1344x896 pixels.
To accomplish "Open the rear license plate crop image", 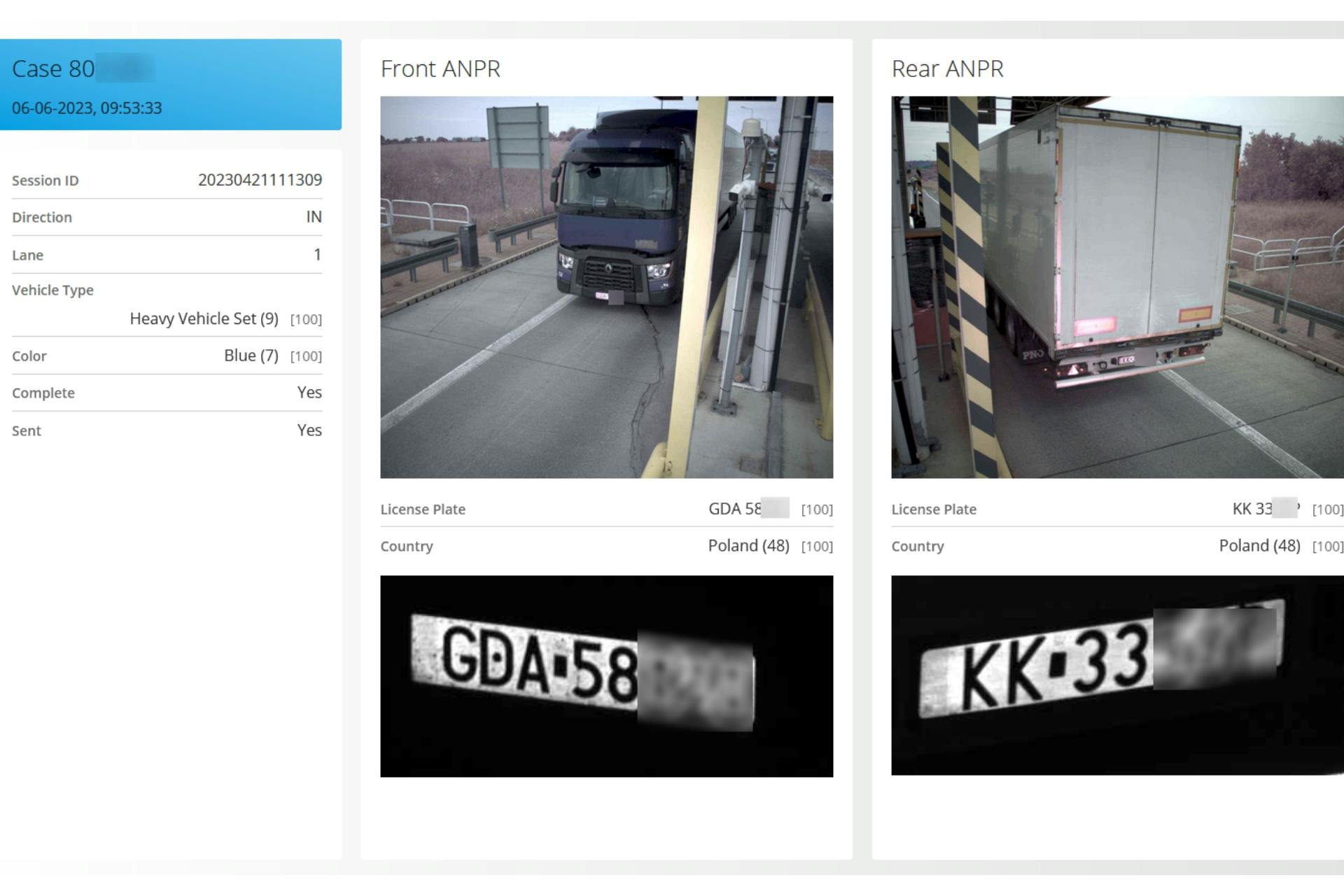I will coord(1116,675).
